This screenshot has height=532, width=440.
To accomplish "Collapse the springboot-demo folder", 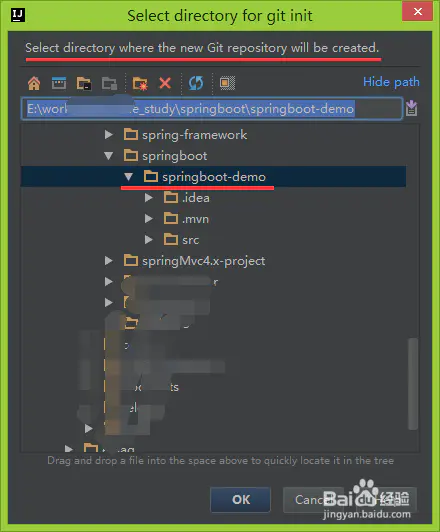I will [128, 176].
